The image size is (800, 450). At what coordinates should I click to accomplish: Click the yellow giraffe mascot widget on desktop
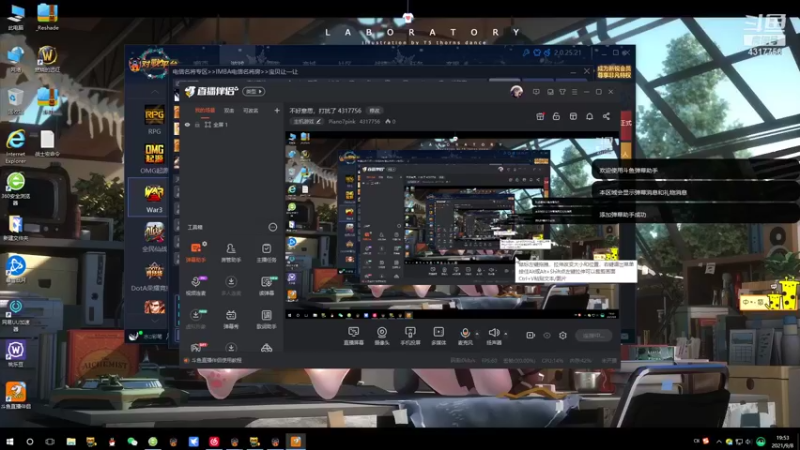click(768, 296)
